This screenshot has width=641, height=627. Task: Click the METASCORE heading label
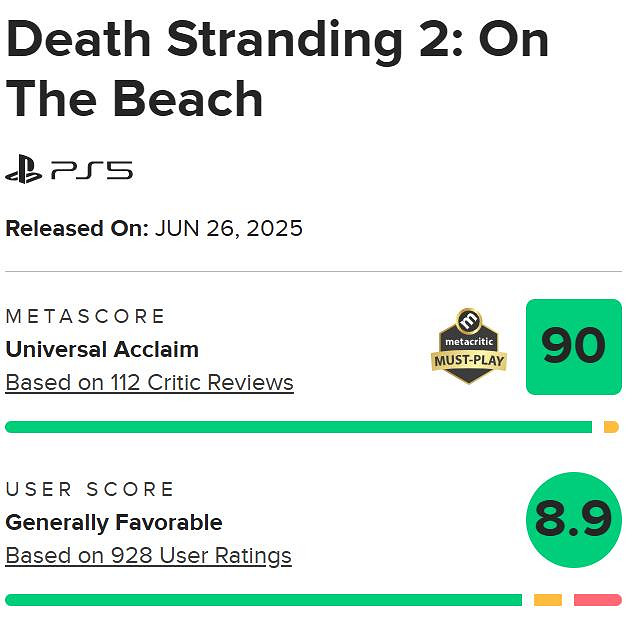(x=86, y=316)
